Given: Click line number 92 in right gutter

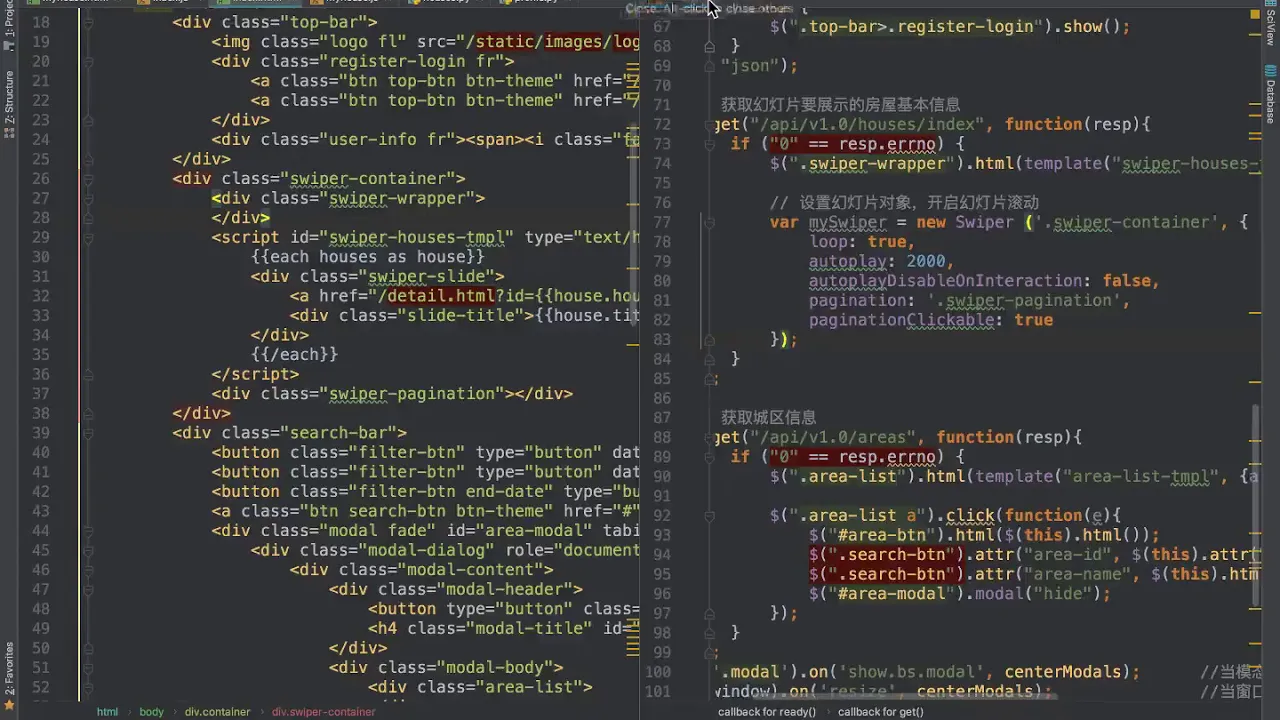Looking at the screenshot, I should (661, 516).
